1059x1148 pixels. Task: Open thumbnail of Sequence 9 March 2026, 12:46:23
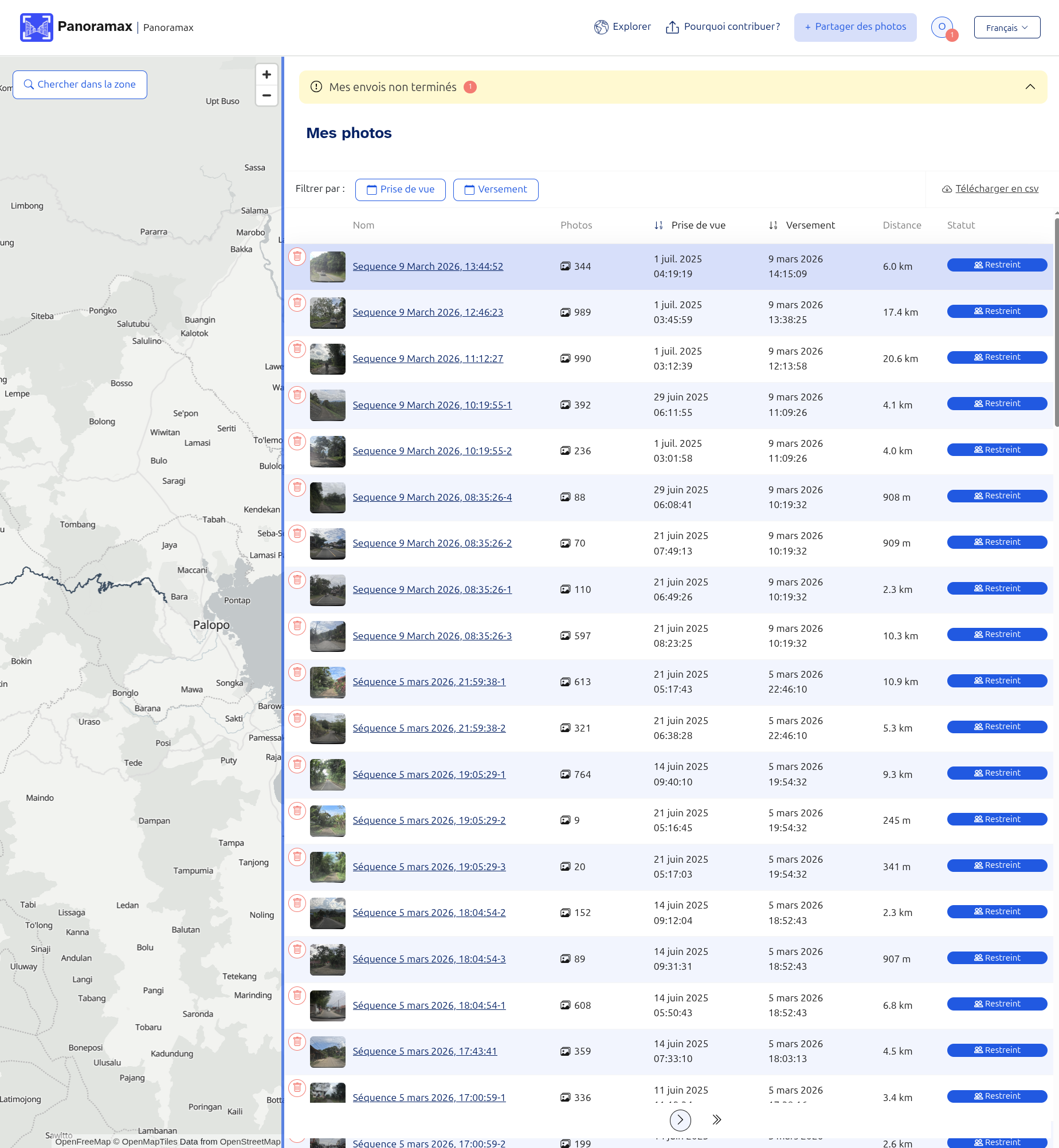coord(327,313)
